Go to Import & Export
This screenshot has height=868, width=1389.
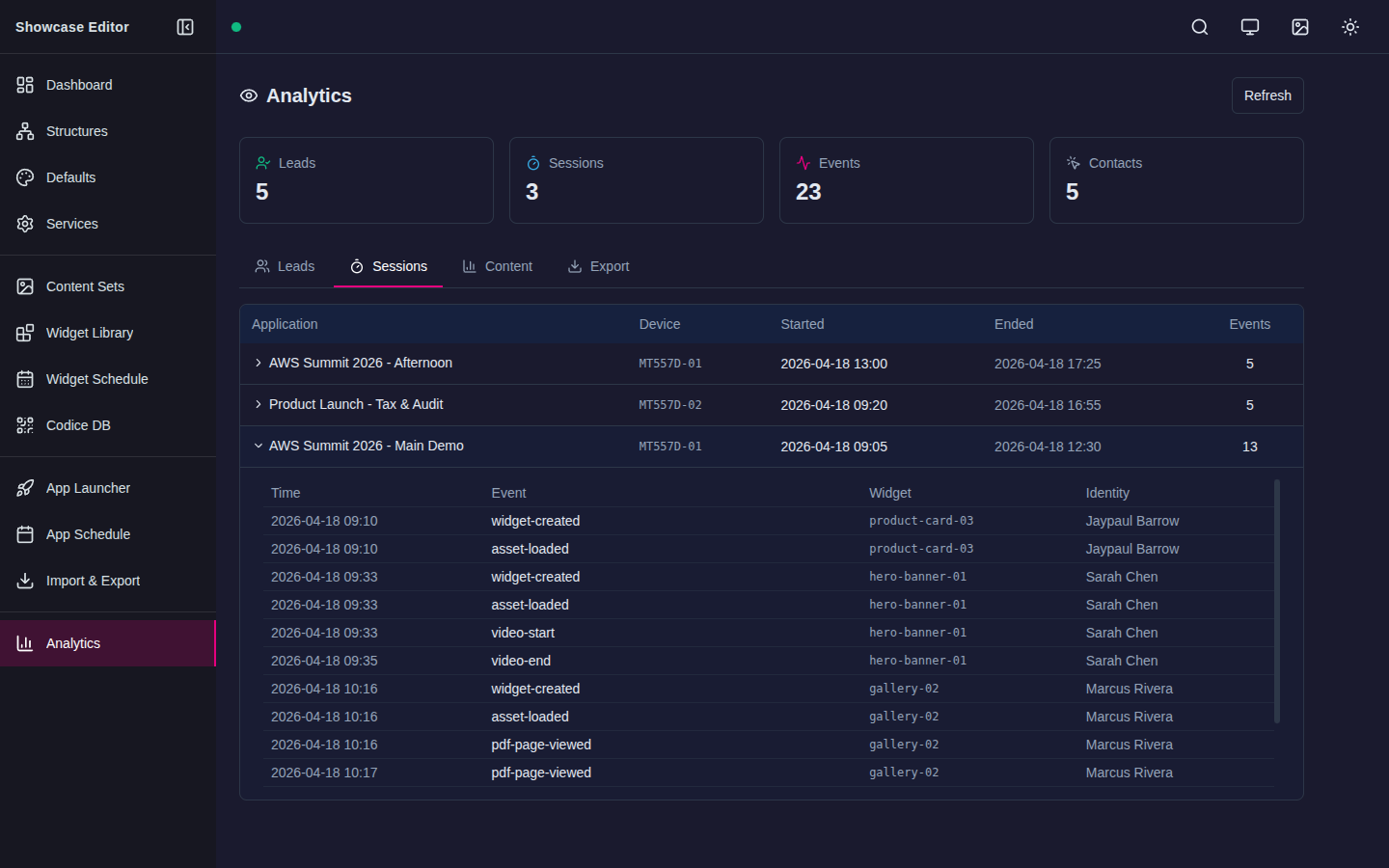(x=108, y=581)
